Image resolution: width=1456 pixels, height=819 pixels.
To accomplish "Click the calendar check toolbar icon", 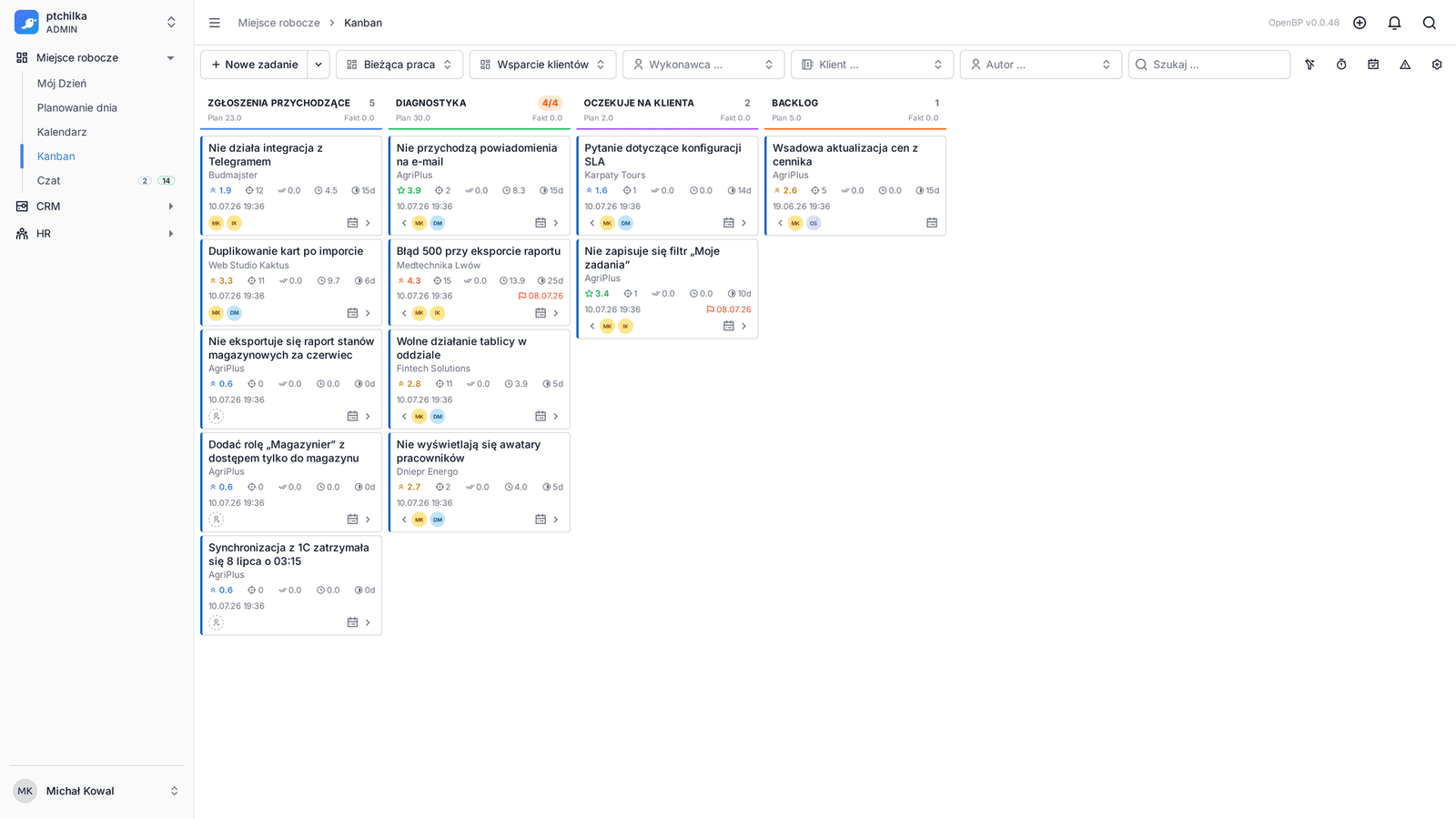I will (1373, 65).
